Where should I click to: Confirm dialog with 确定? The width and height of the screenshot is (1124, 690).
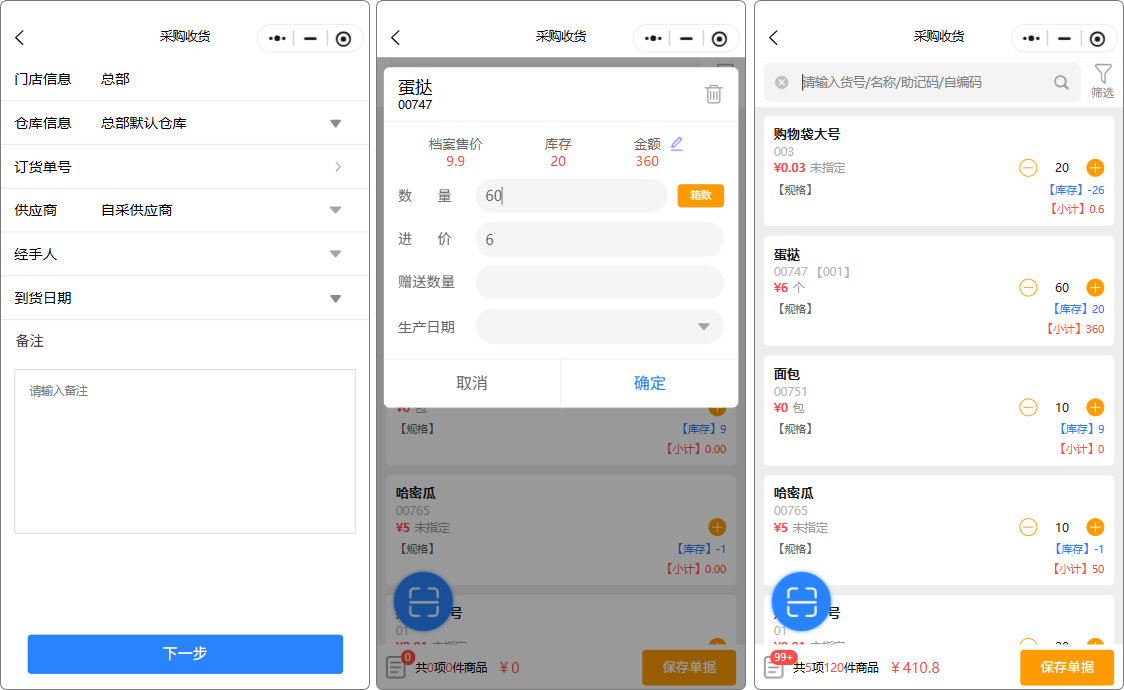649,383
